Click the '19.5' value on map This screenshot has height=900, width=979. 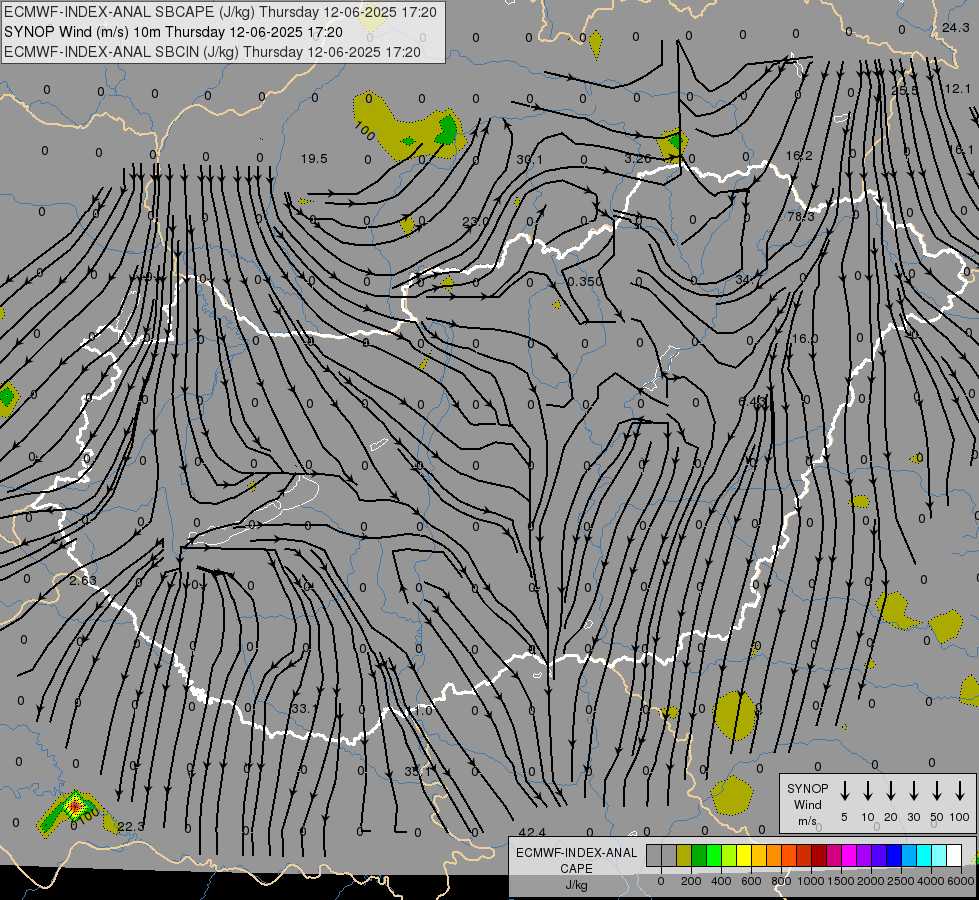click(314, 159)
